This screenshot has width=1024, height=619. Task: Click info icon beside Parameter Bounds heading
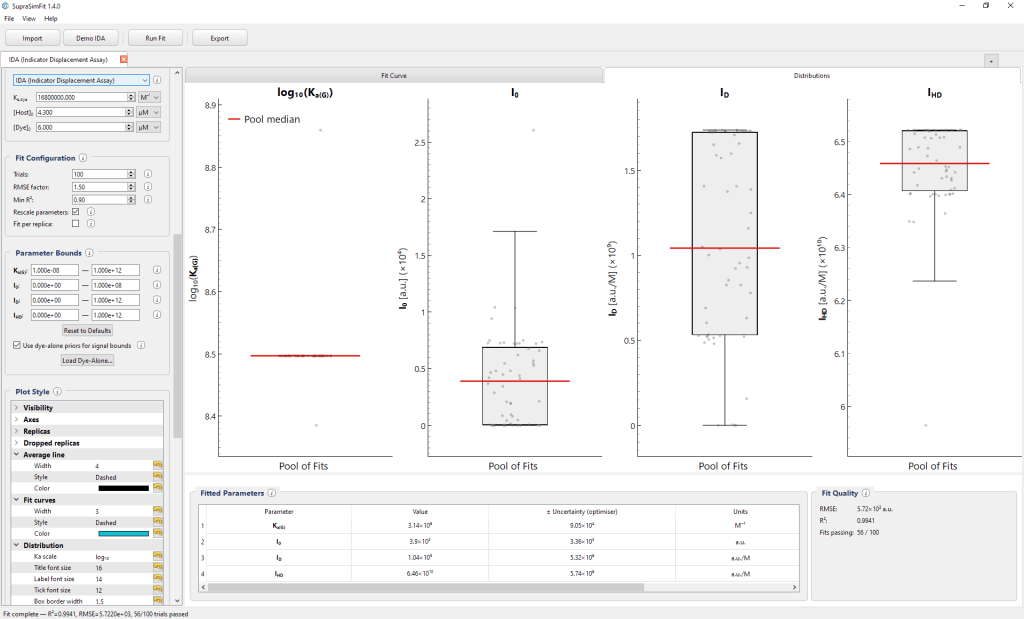(x=89, y=253)
